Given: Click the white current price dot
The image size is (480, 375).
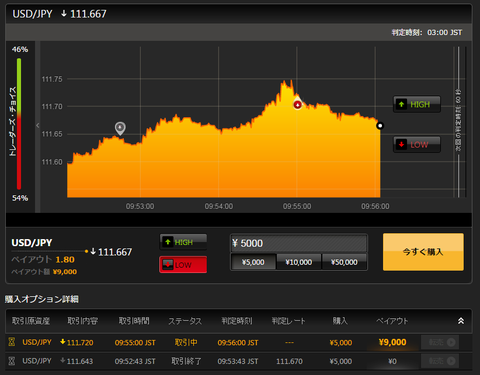Looking at the screenshot, I should click(x=380, y=126).
